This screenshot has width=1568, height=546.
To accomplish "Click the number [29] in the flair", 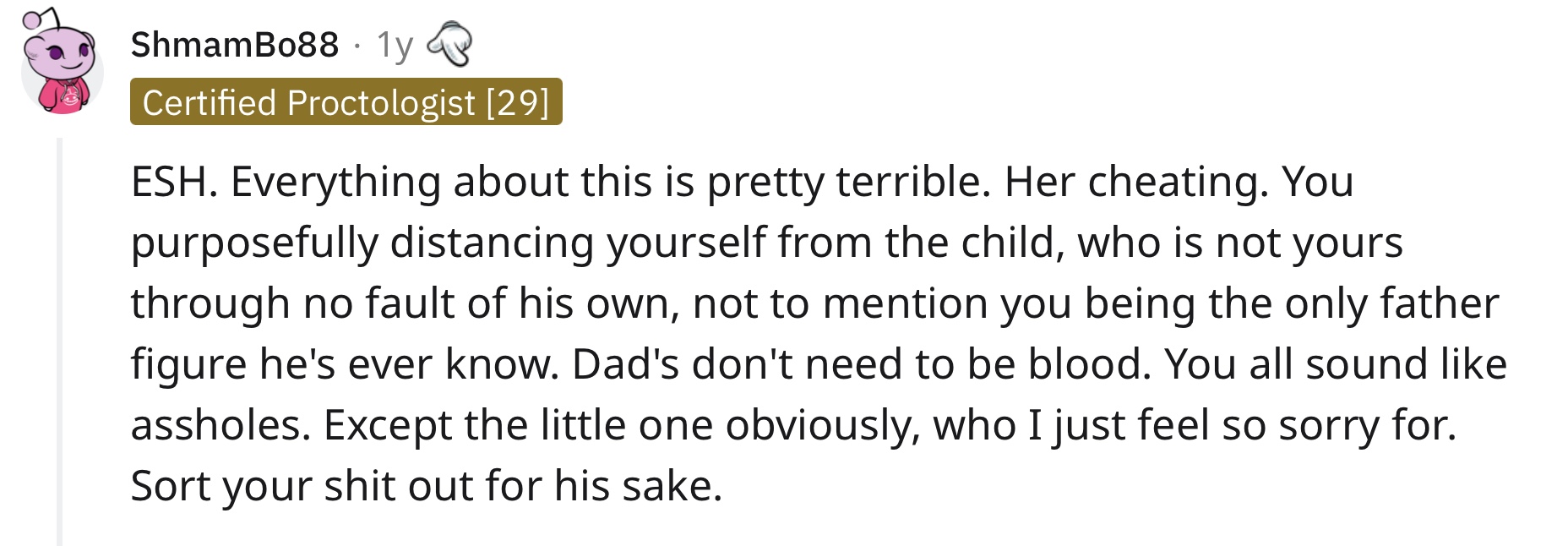I will 518,102.
